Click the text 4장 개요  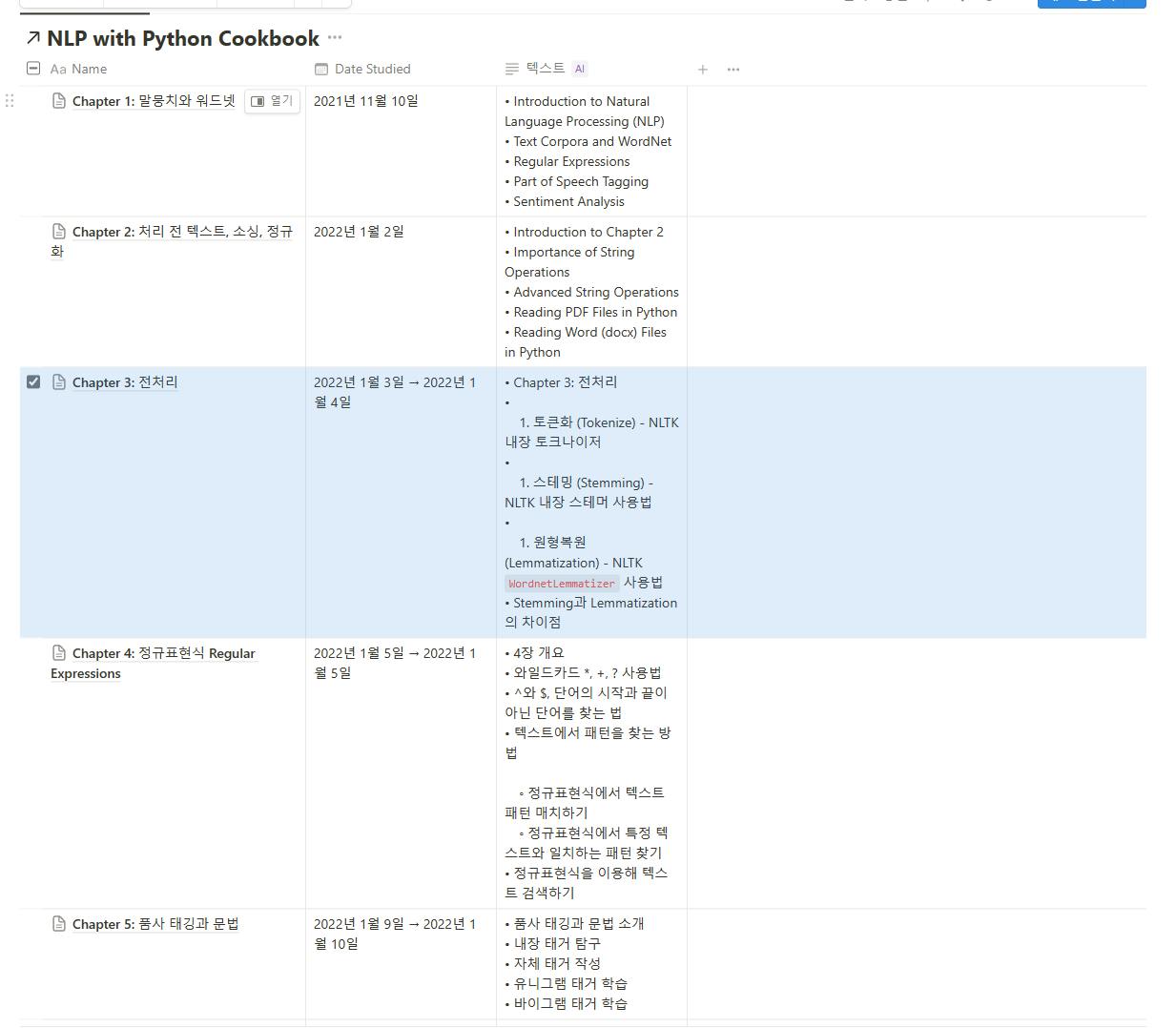539,653
